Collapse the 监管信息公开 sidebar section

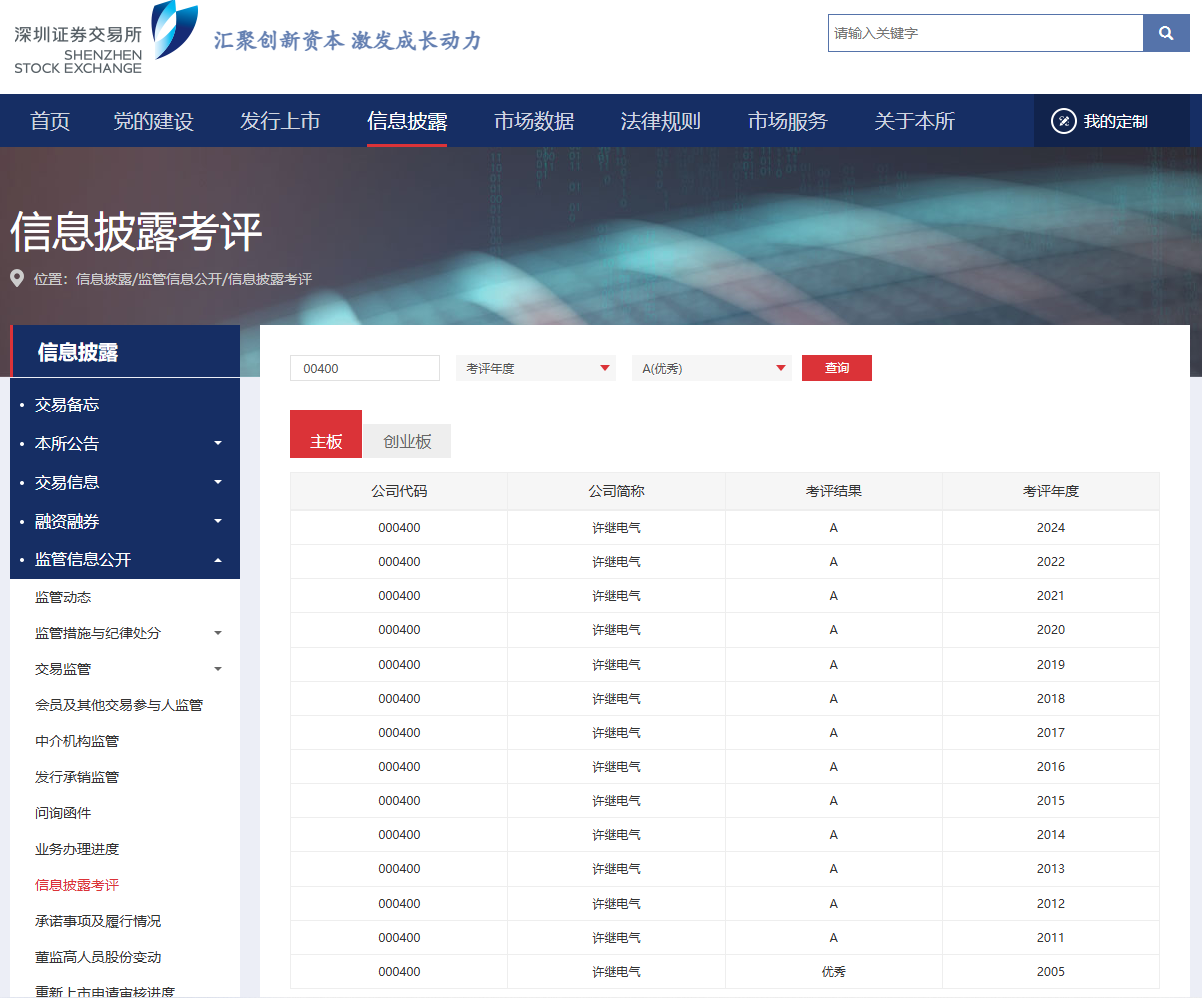tap(218, 560)
